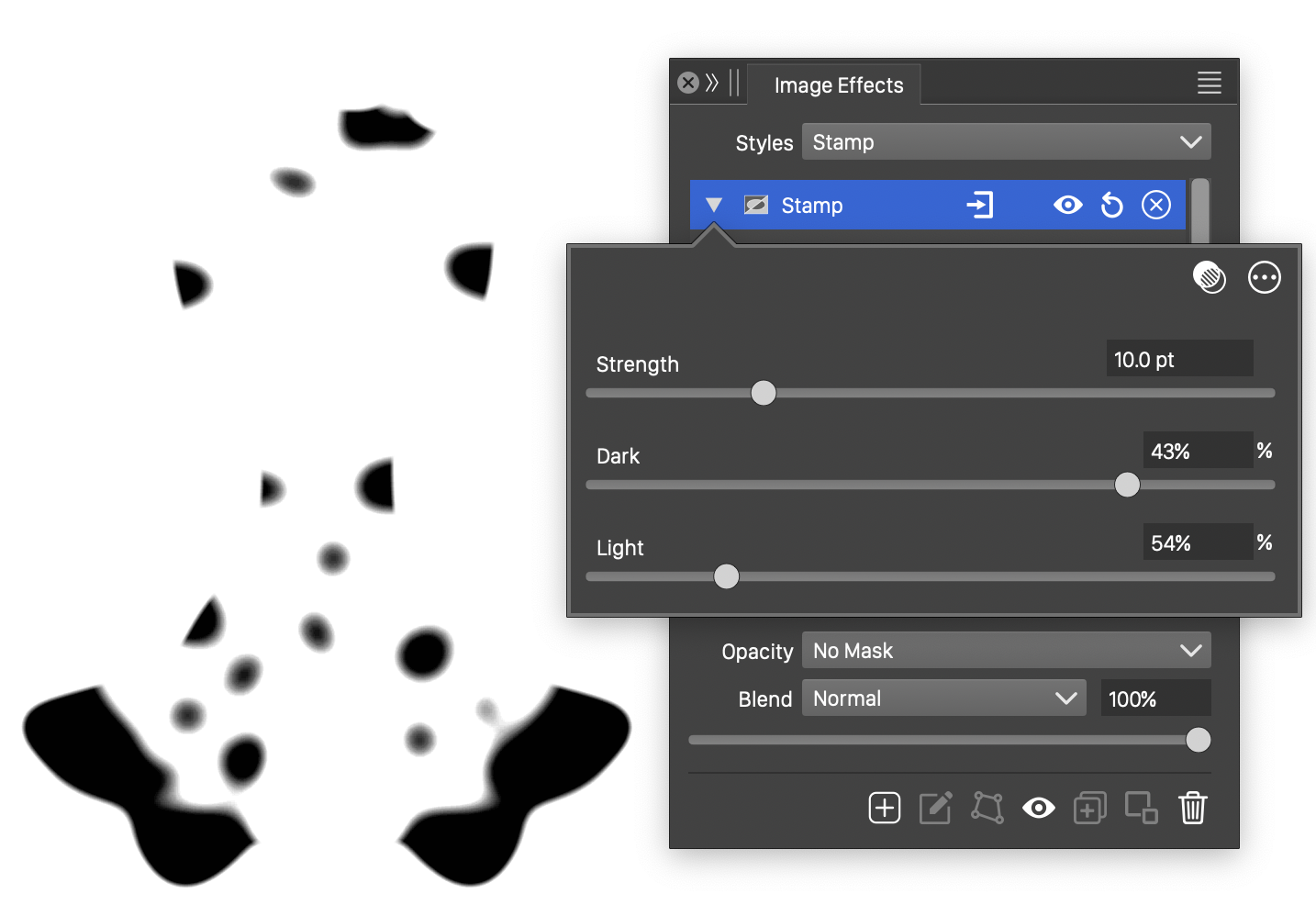Open the panel hamburger menu
The width and height of the screenshot is (1316, 905).
[1209, 84]
